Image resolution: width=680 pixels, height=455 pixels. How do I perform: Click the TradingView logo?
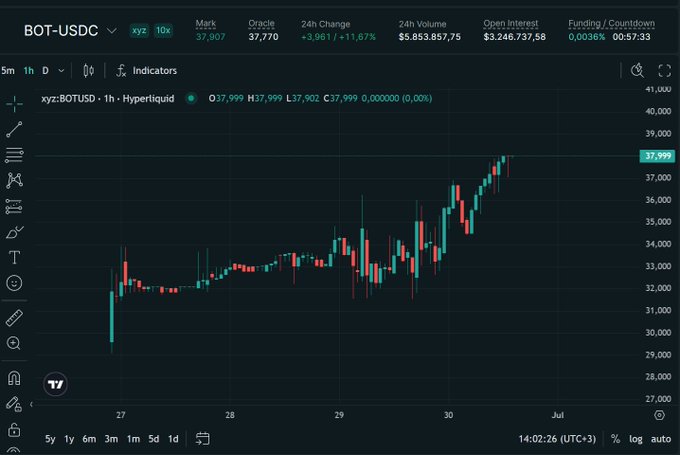(x=56, y=384)
